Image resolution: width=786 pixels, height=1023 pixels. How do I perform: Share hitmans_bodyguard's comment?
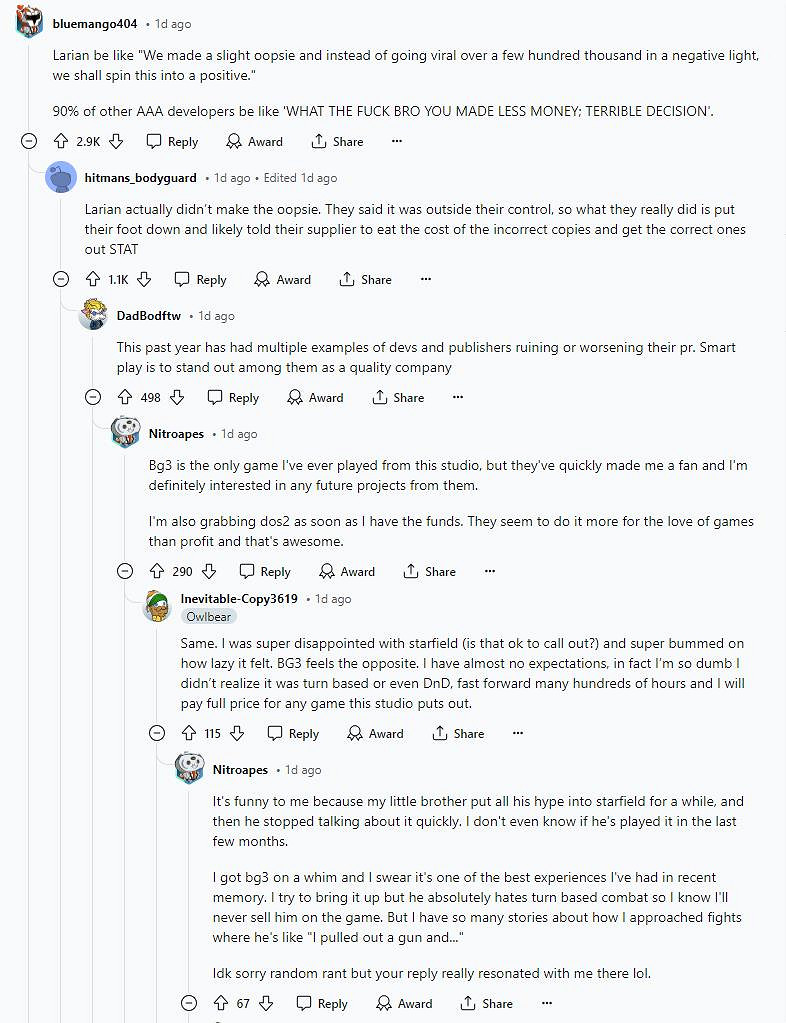(x=365, y=279)
